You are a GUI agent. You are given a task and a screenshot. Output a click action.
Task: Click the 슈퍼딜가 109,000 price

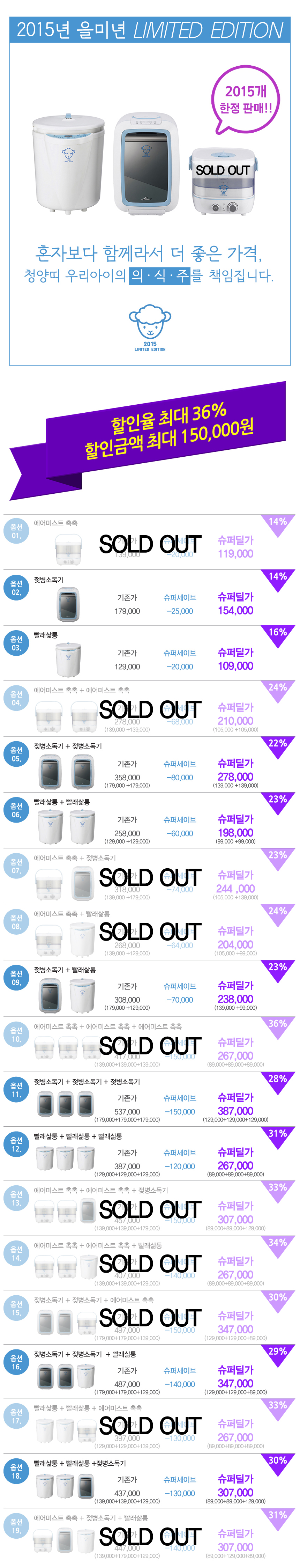pyautogui.click(x=235, y=660)
